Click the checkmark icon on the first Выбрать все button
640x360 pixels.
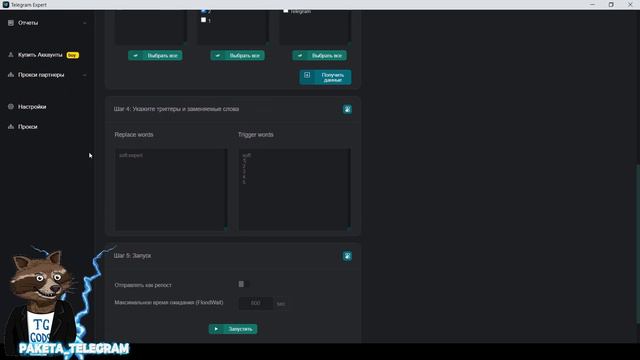click(136, 56)
